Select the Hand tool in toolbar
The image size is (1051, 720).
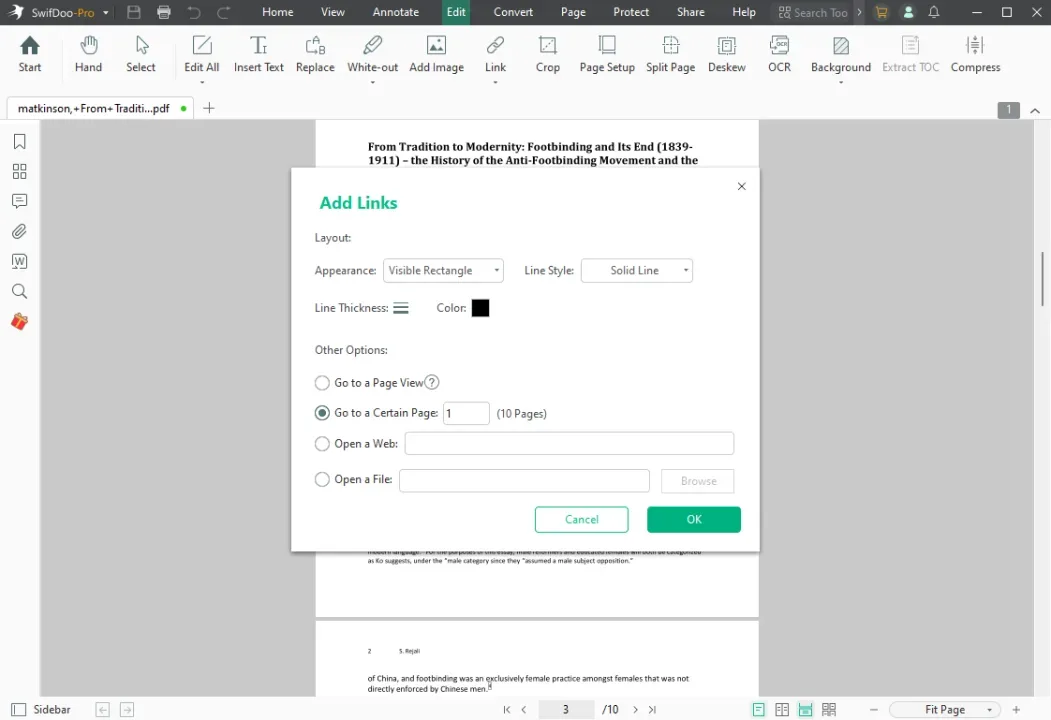[x=88, y=54]
